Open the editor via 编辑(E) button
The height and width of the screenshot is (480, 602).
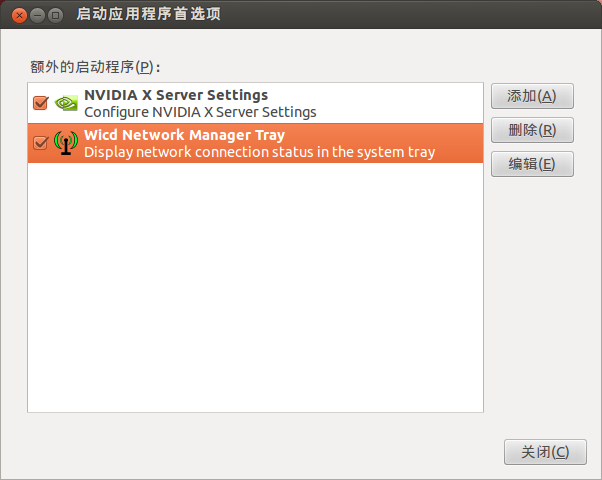(x=532, y=164)
